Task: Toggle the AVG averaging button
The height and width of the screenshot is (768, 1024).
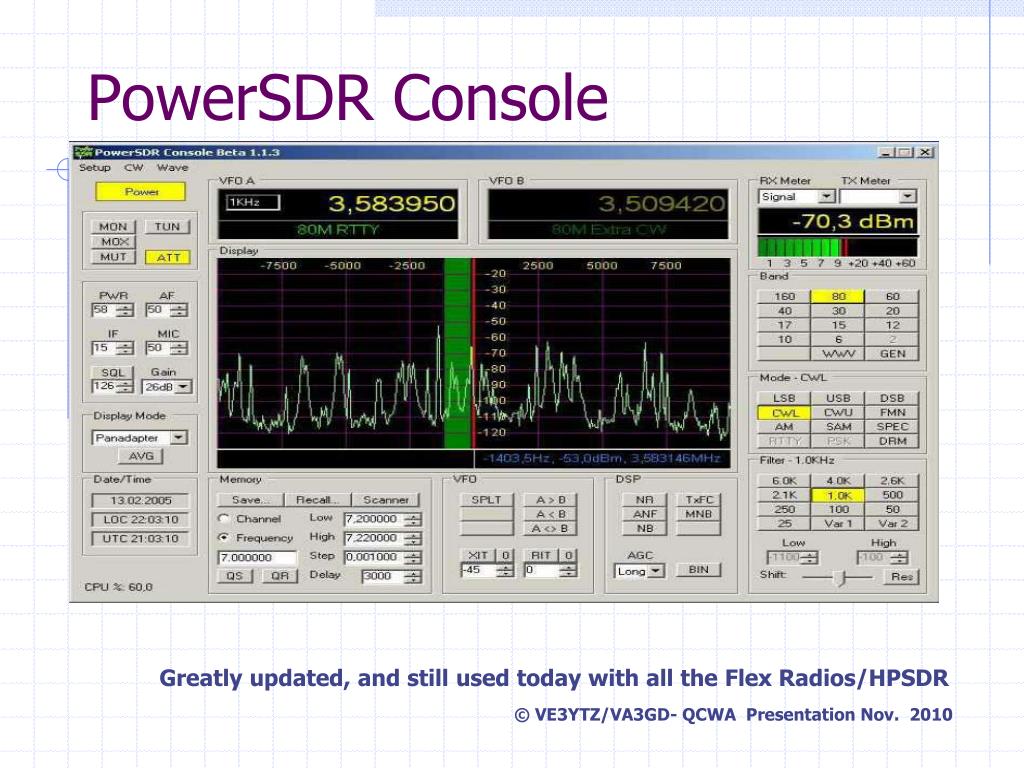Action: (x=141, y=456)
